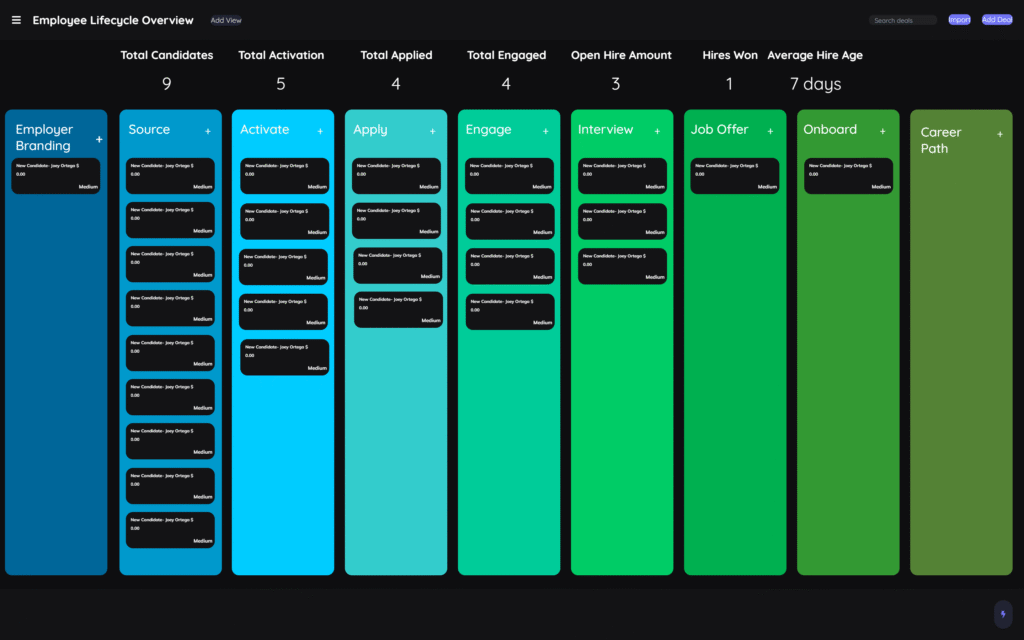The width and height of the screenshot is (1024, 640).
Task: Open the candidate card in Job Offer column
Action: (735, 175)
